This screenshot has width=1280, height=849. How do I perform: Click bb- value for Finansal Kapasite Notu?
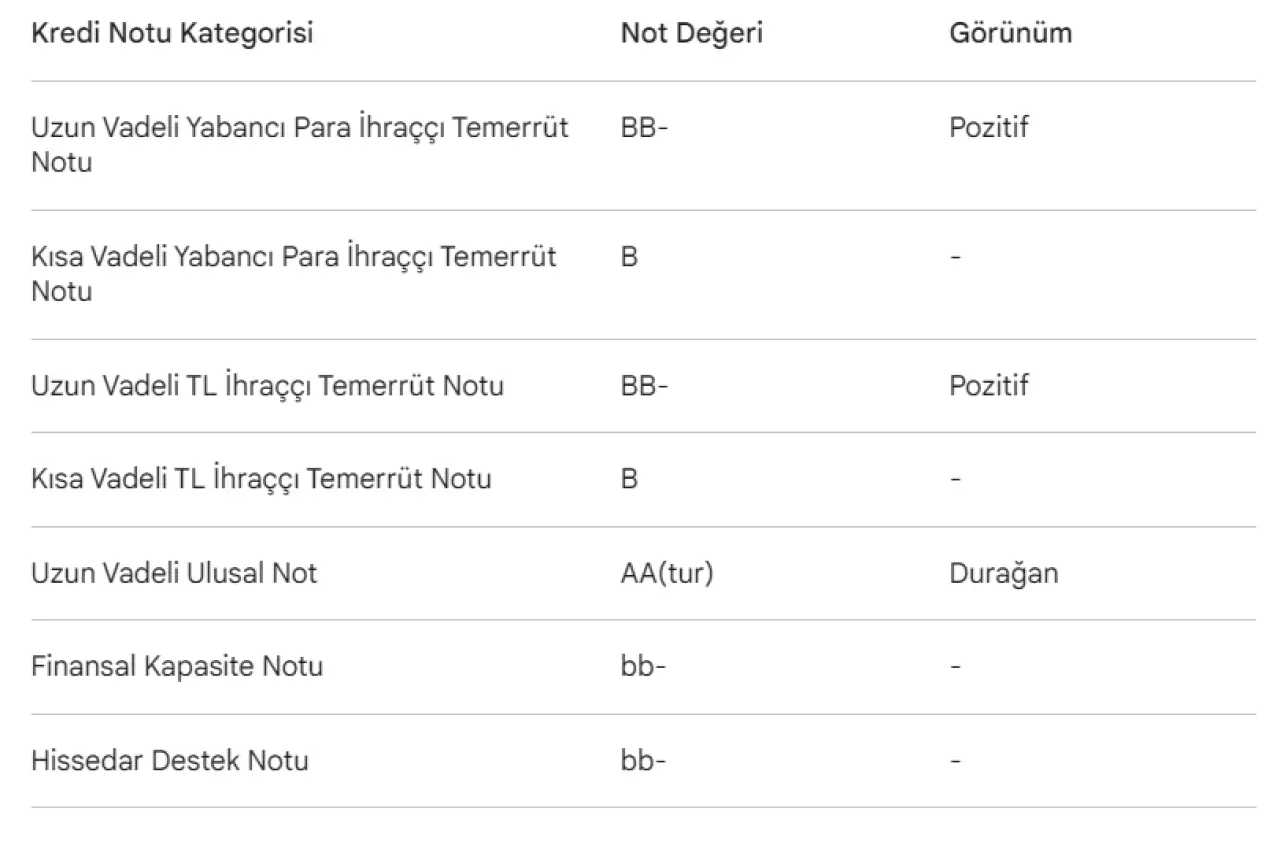tap(643, 666)
